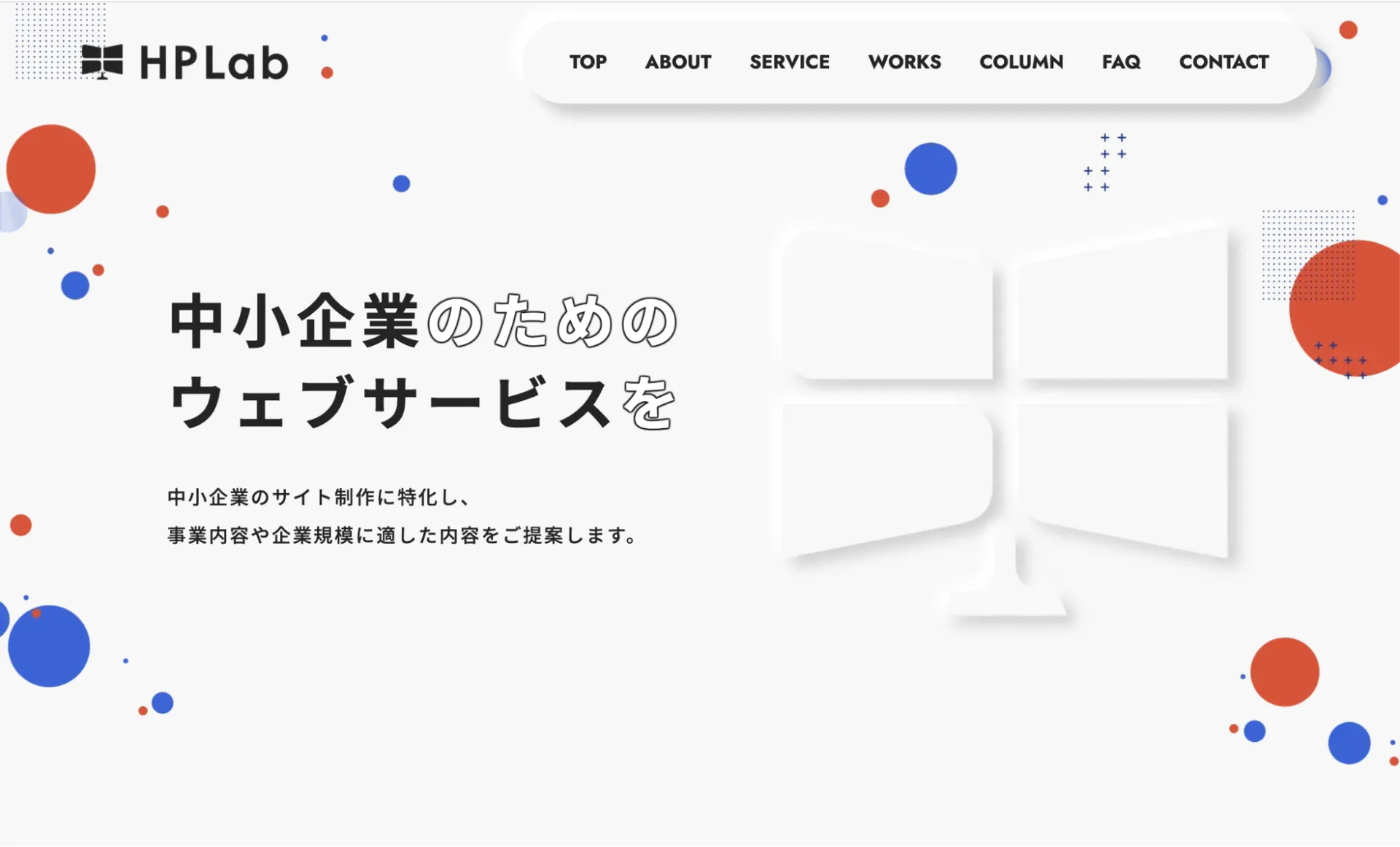Navigate to WORKS
The width and height of the screenshot is (1400, 847).
click(904, 62)
